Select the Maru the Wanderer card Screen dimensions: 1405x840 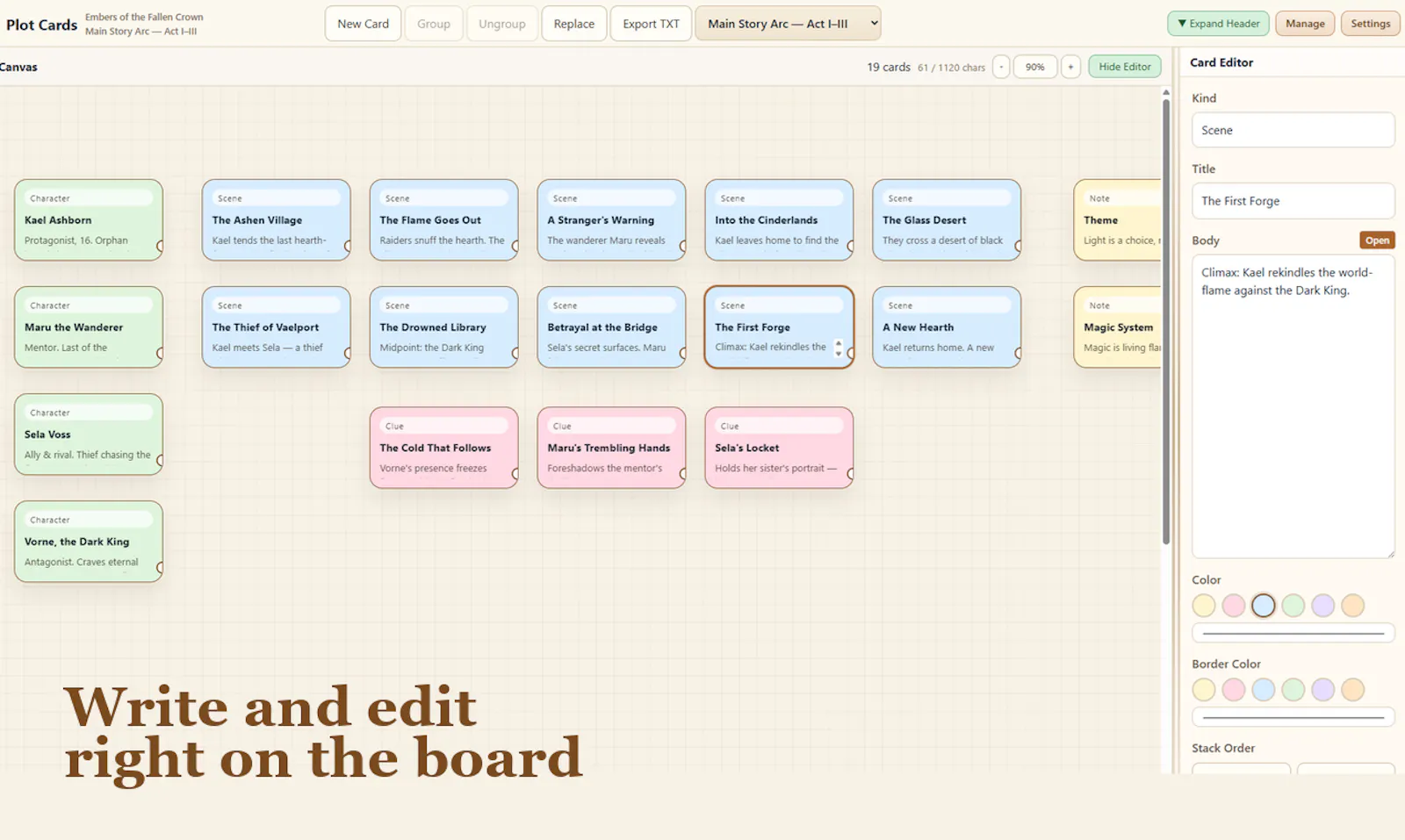click(x=89, y=327)
